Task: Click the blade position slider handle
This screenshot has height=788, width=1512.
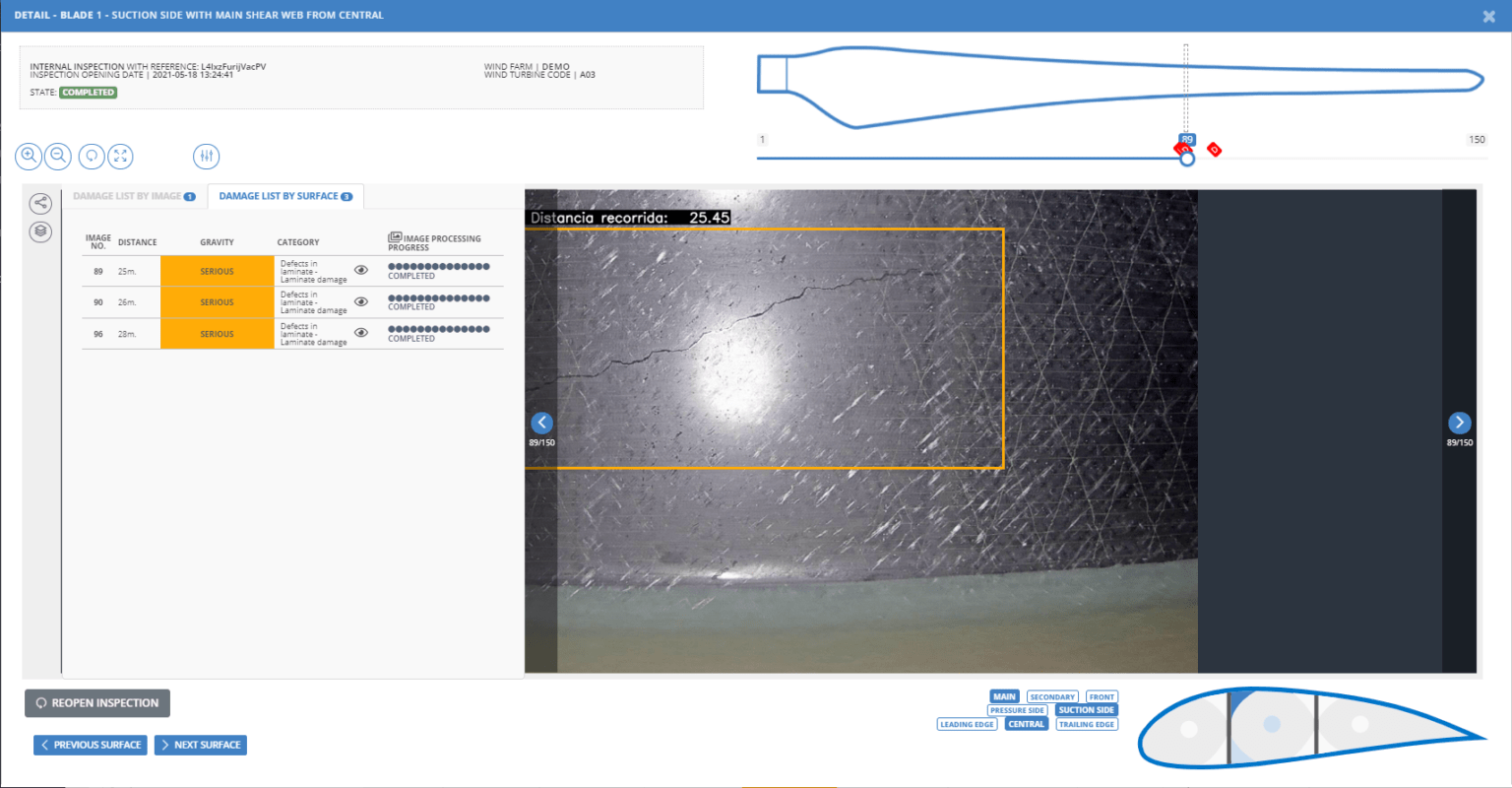Action: pyautogui.click(x=1187, y=159)
